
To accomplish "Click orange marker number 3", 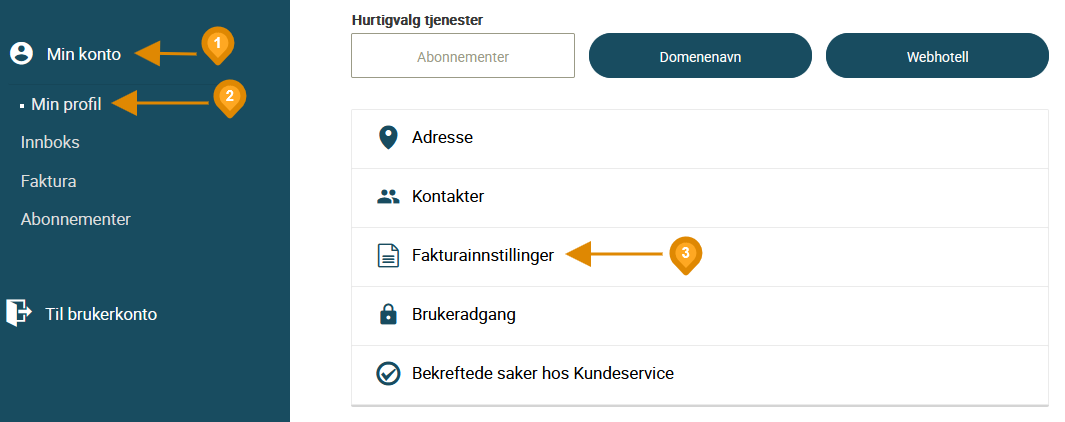I will (685, 253).
